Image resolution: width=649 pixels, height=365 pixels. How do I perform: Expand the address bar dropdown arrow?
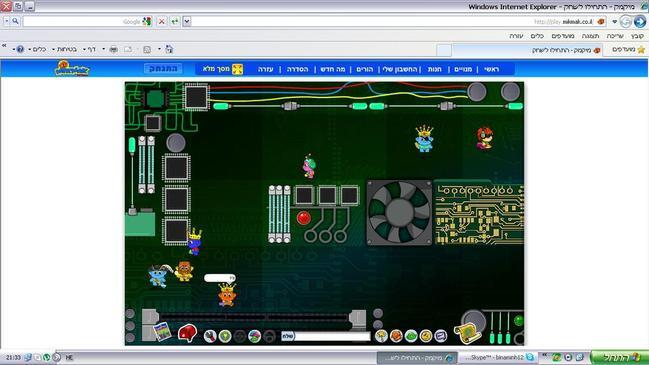(187, 21)
